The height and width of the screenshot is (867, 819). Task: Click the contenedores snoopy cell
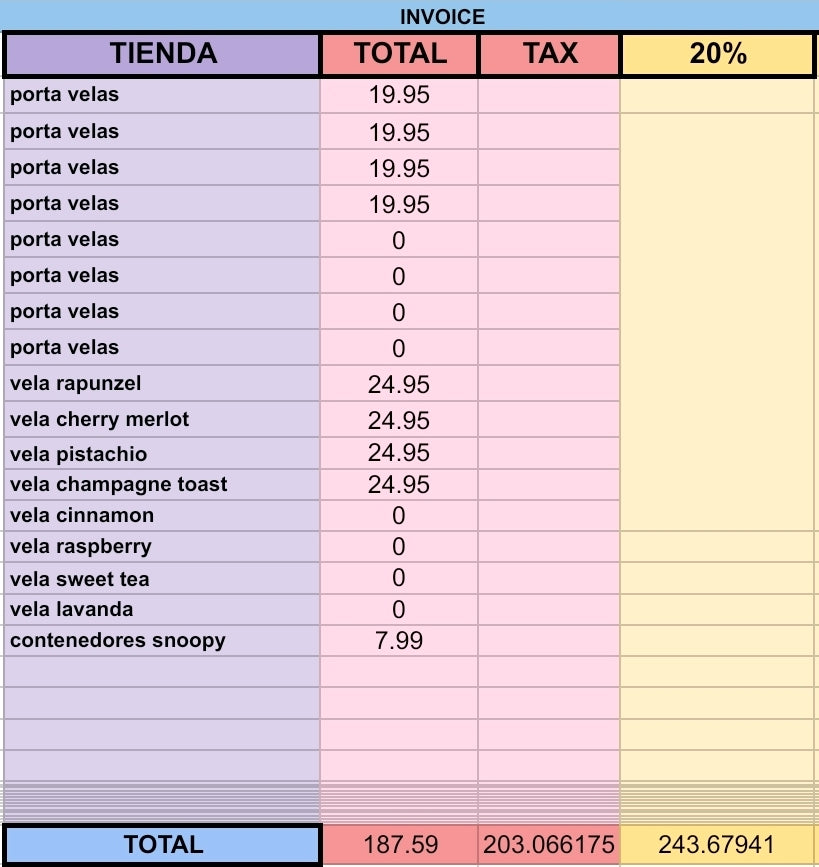(x=162, y=640)
